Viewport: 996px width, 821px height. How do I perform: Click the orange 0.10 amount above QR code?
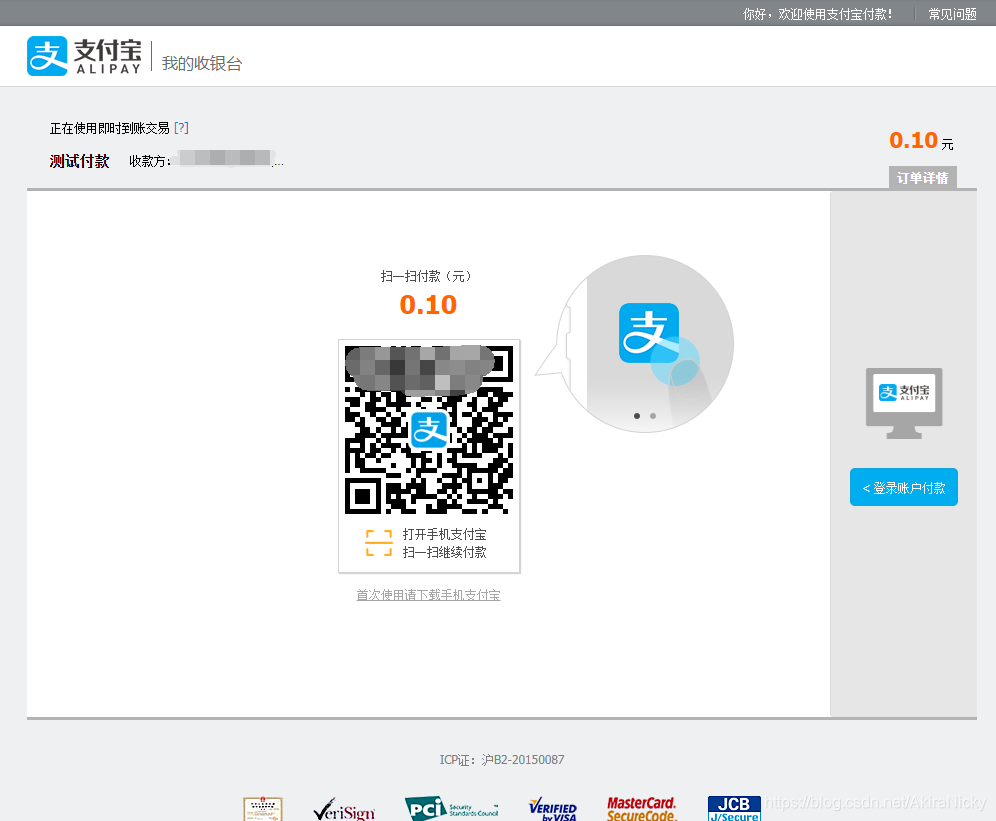pos(428,305)
